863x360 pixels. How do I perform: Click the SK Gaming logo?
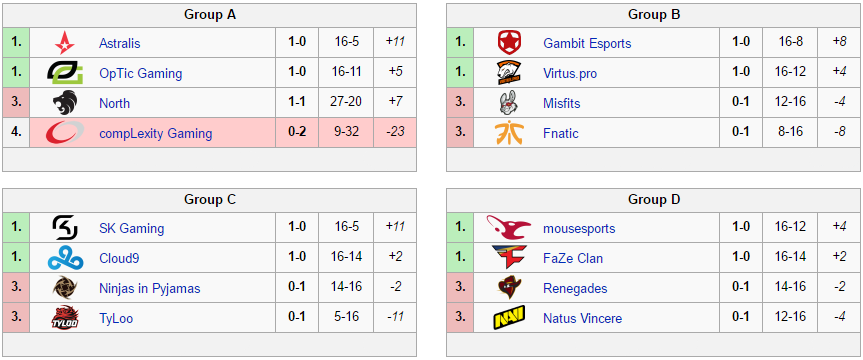64,228
